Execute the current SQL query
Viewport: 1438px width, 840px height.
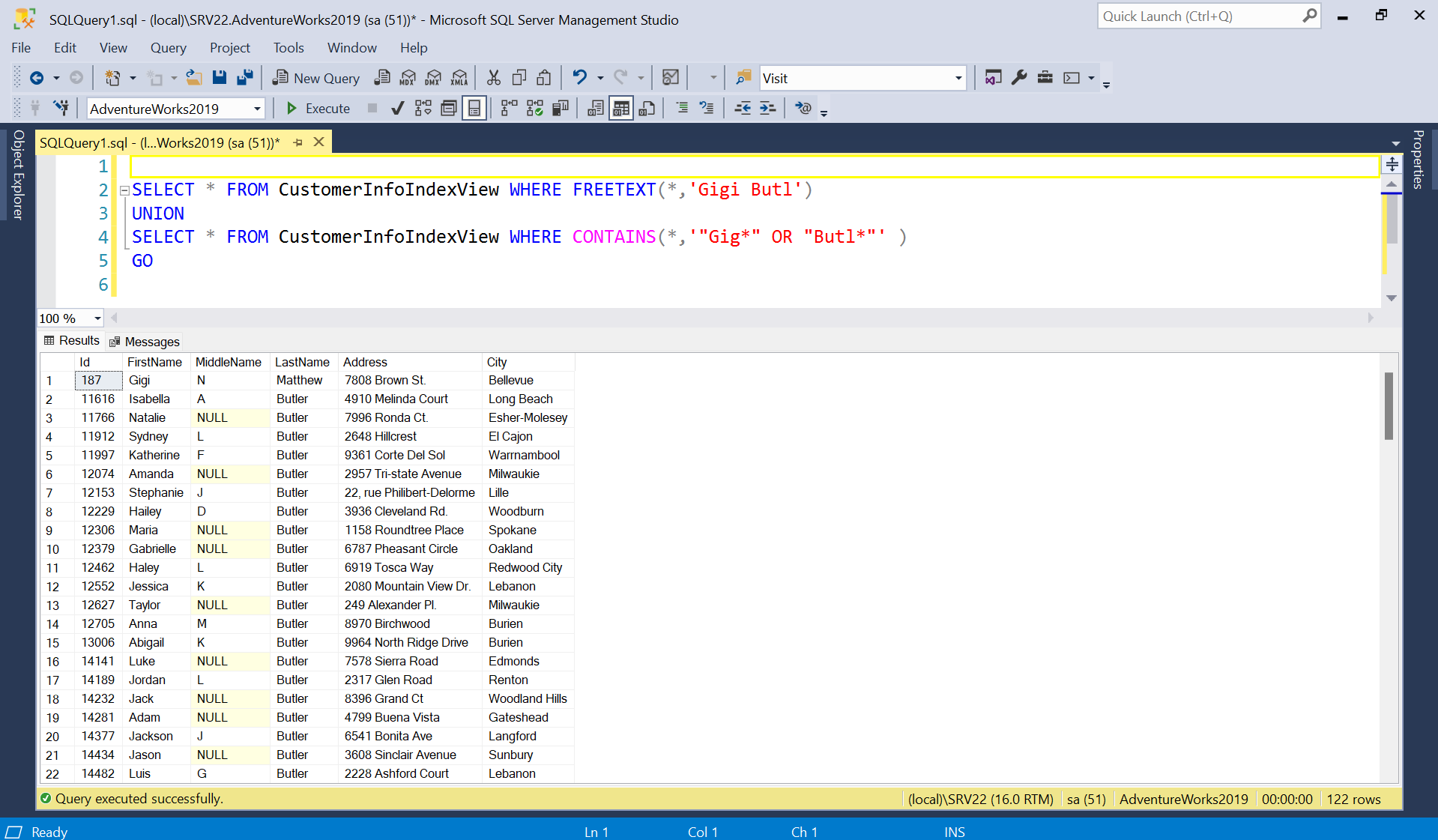pyautogui.click(x=317, y=108)
